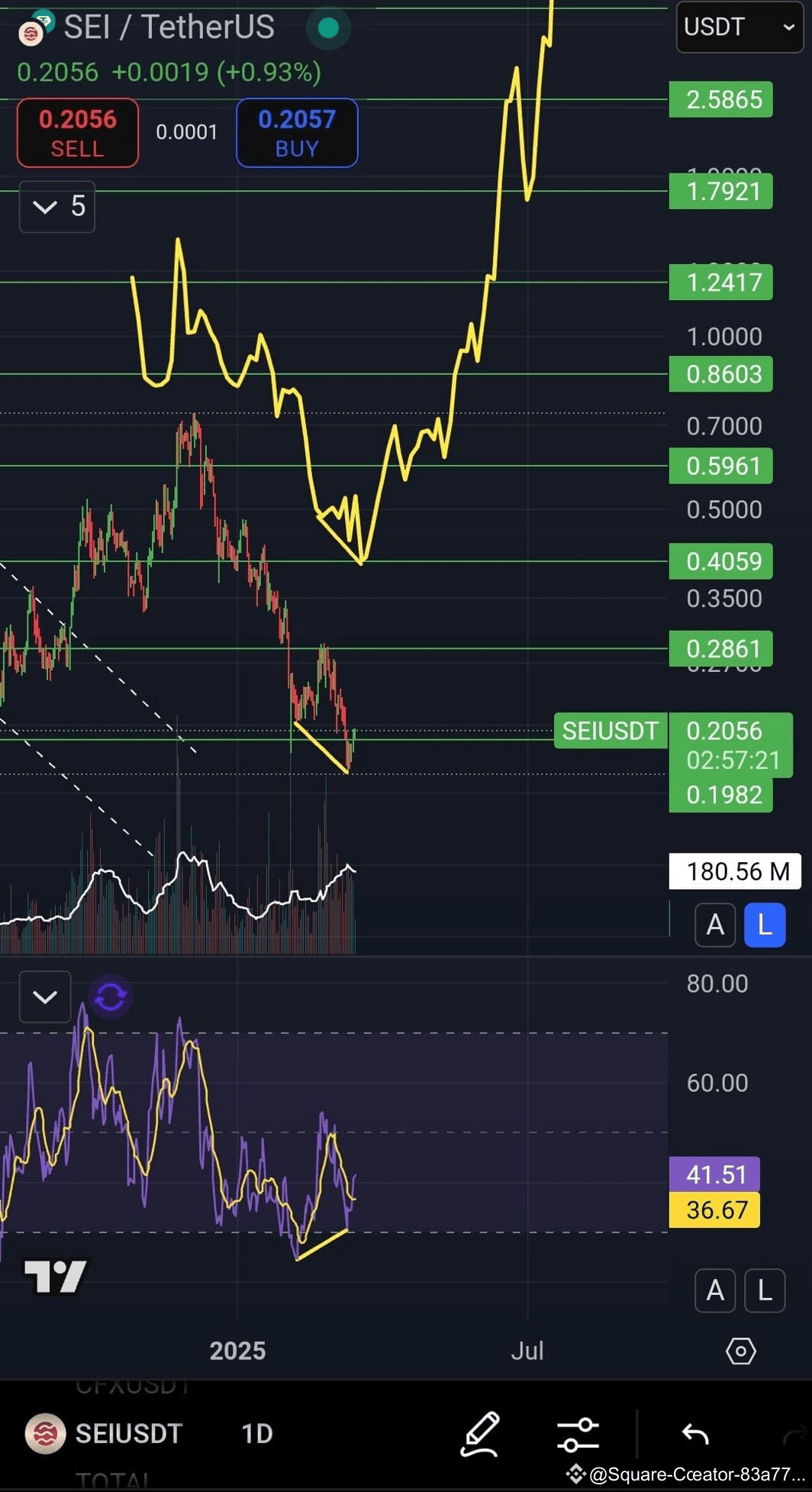Click the Jul date axis label

527,1351
